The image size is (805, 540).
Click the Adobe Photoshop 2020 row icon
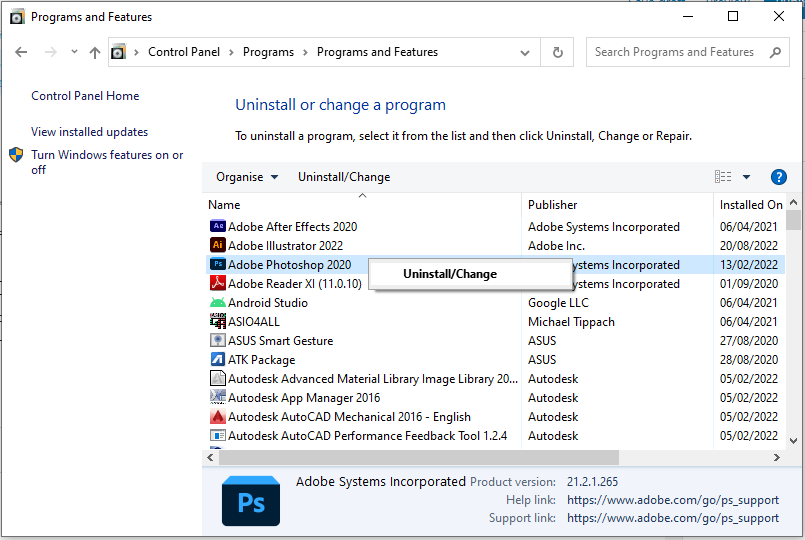pyautogui.click(x=218, y=264)
